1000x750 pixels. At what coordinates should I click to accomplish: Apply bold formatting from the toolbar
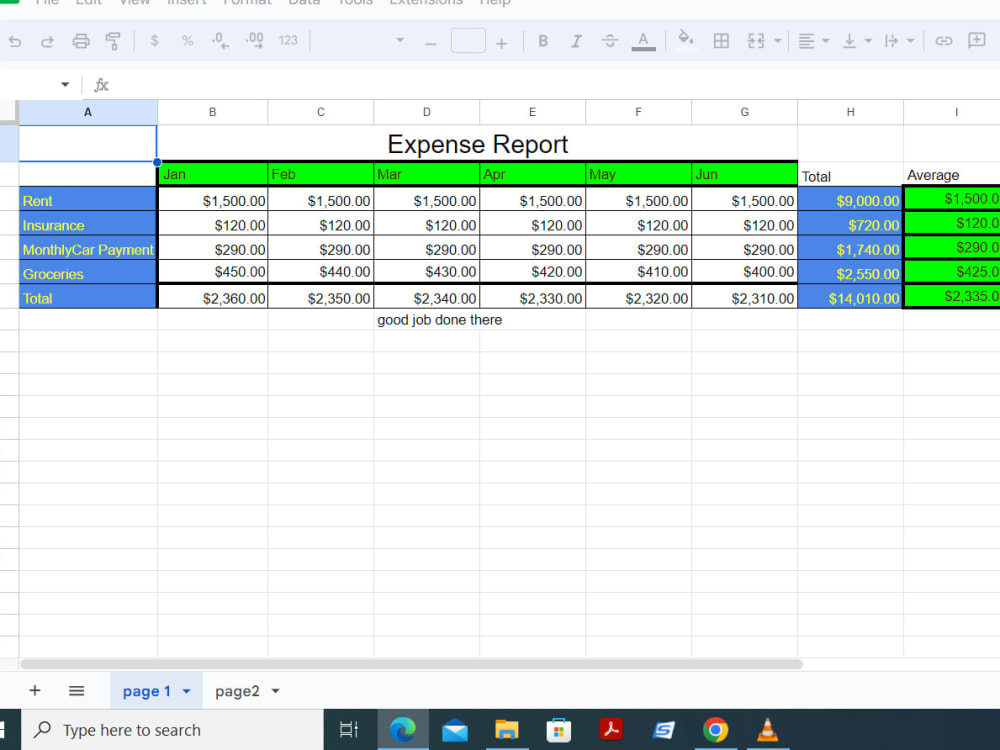tap(543, 40)
